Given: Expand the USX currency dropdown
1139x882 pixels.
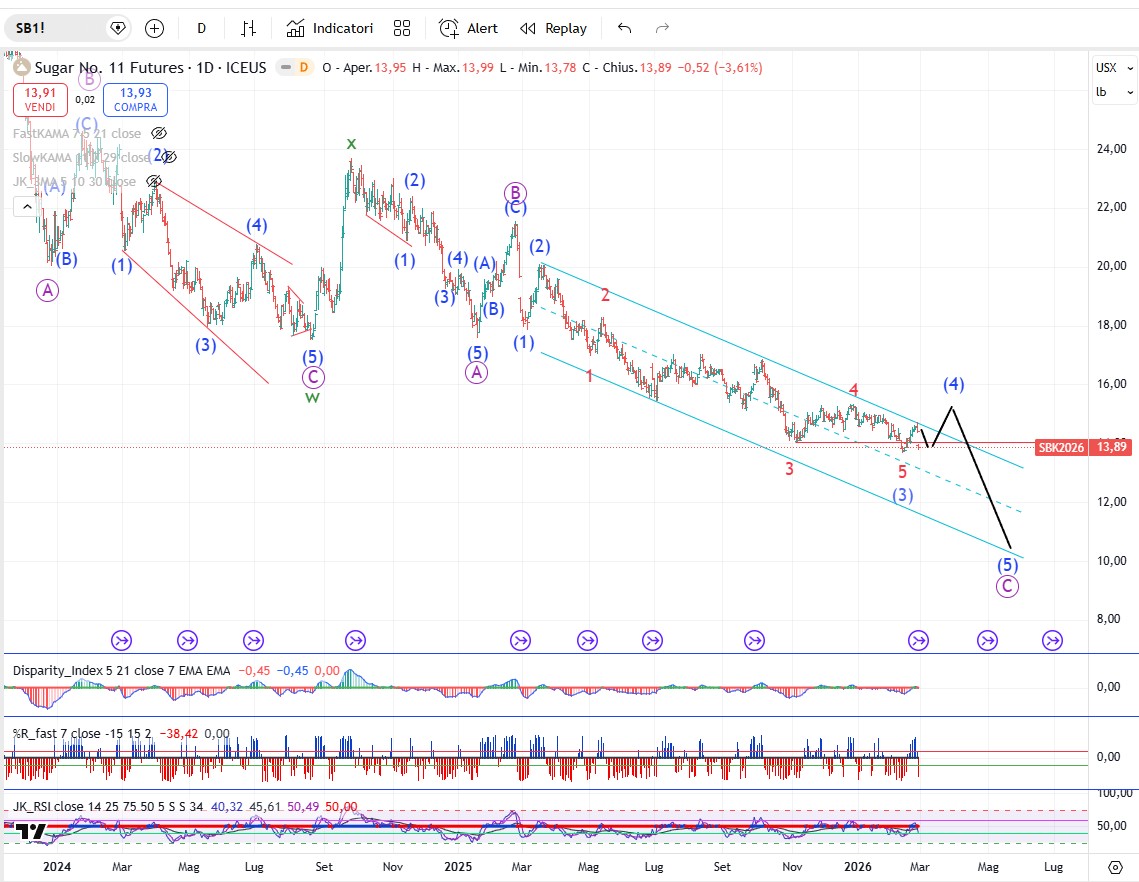Looking at the screenshot, I should [1114, 68].
